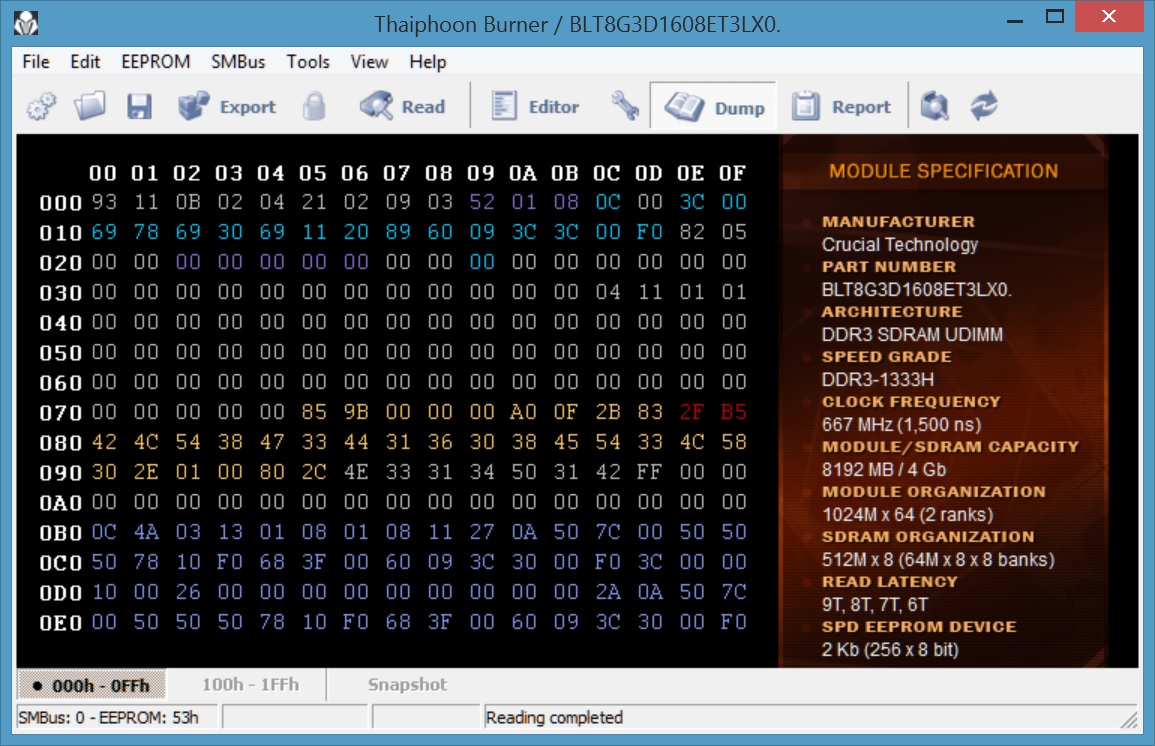Click the Reading completed status message
This screenshot has width=1155, height=746.
coord(554,717)
